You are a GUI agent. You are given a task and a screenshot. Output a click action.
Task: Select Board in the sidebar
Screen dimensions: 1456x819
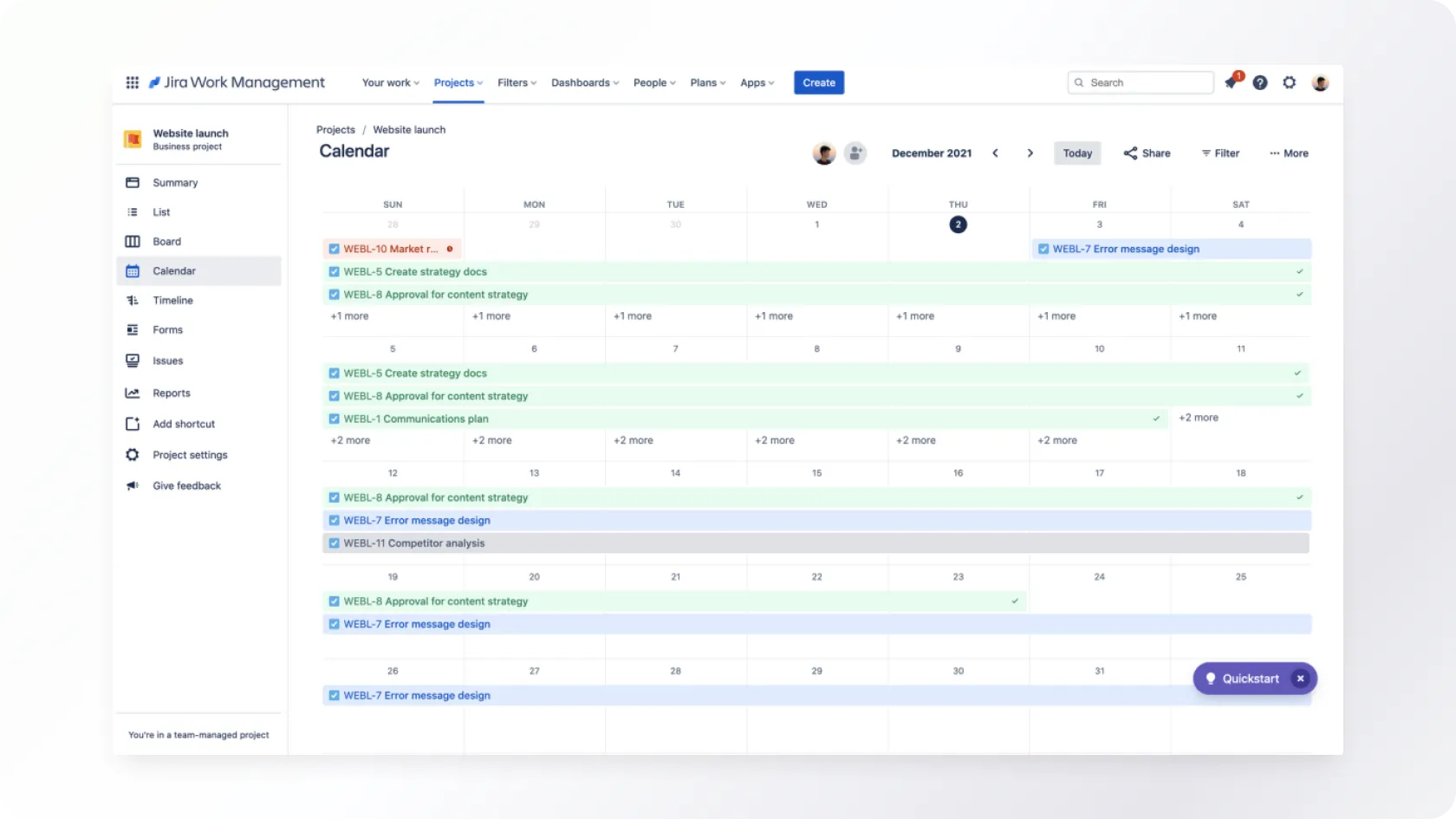166,242
